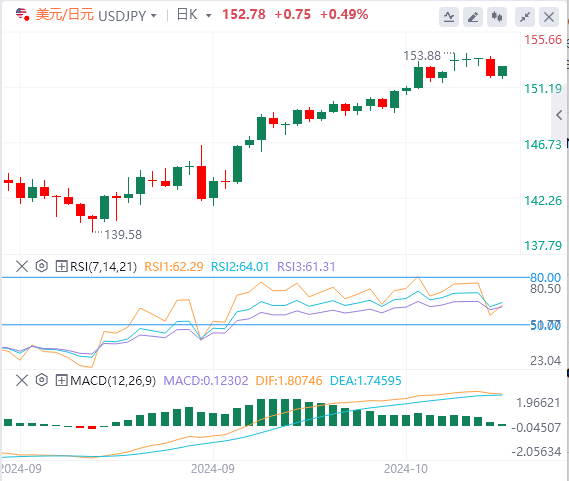This screenshot has width=569, height=481.
Task: Toggle the RSI1 orange line label
Action: click(x=174, y=267)
